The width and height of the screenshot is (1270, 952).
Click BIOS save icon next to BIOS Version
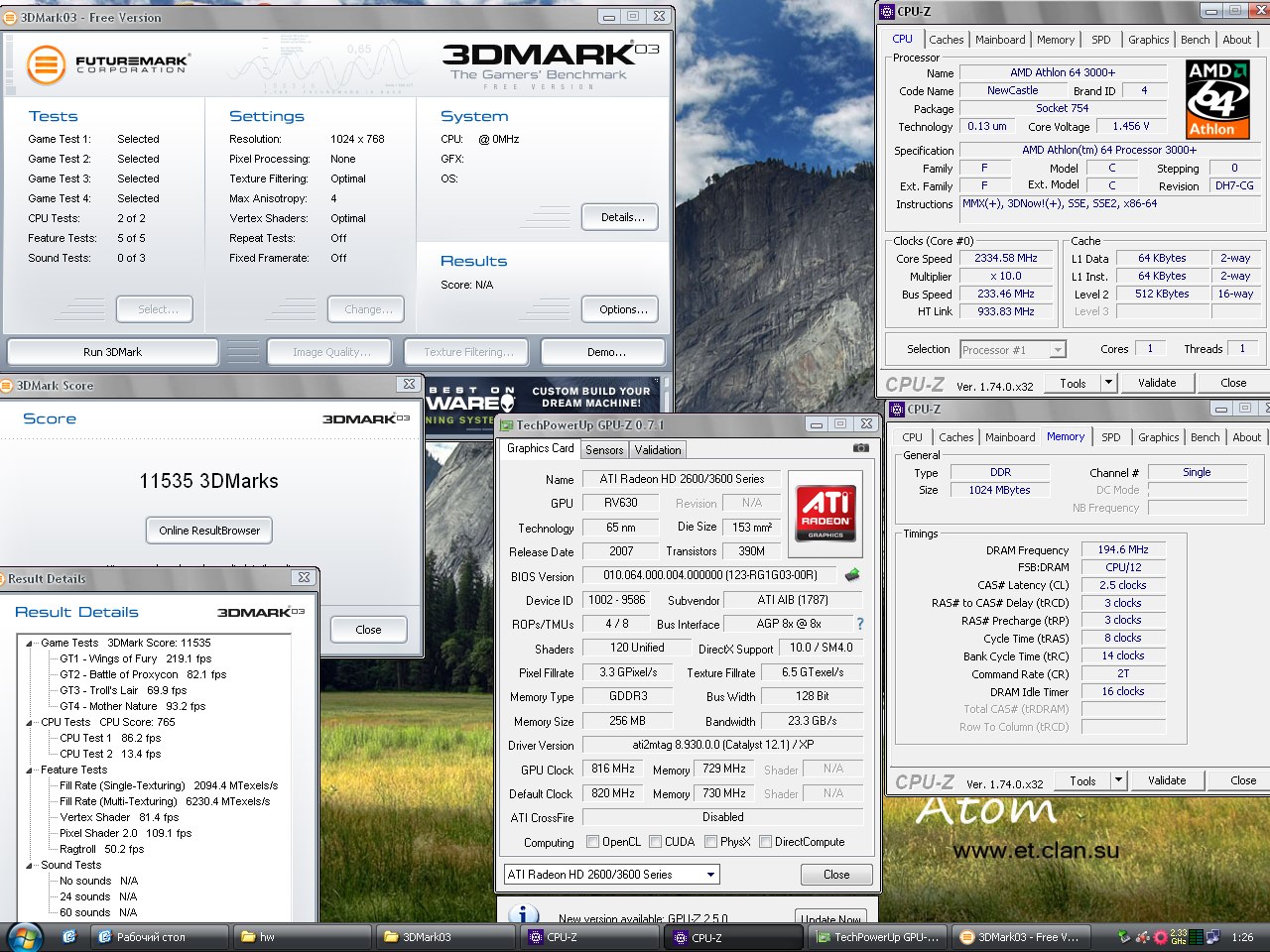pos(851,575)
